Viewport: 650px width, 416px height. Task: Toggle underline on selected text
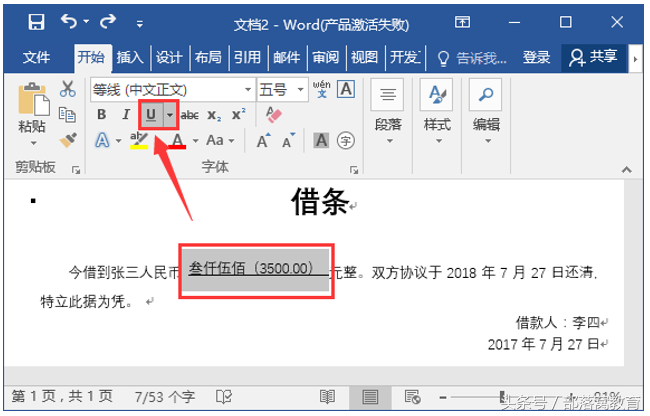click(x=151, y=114)
